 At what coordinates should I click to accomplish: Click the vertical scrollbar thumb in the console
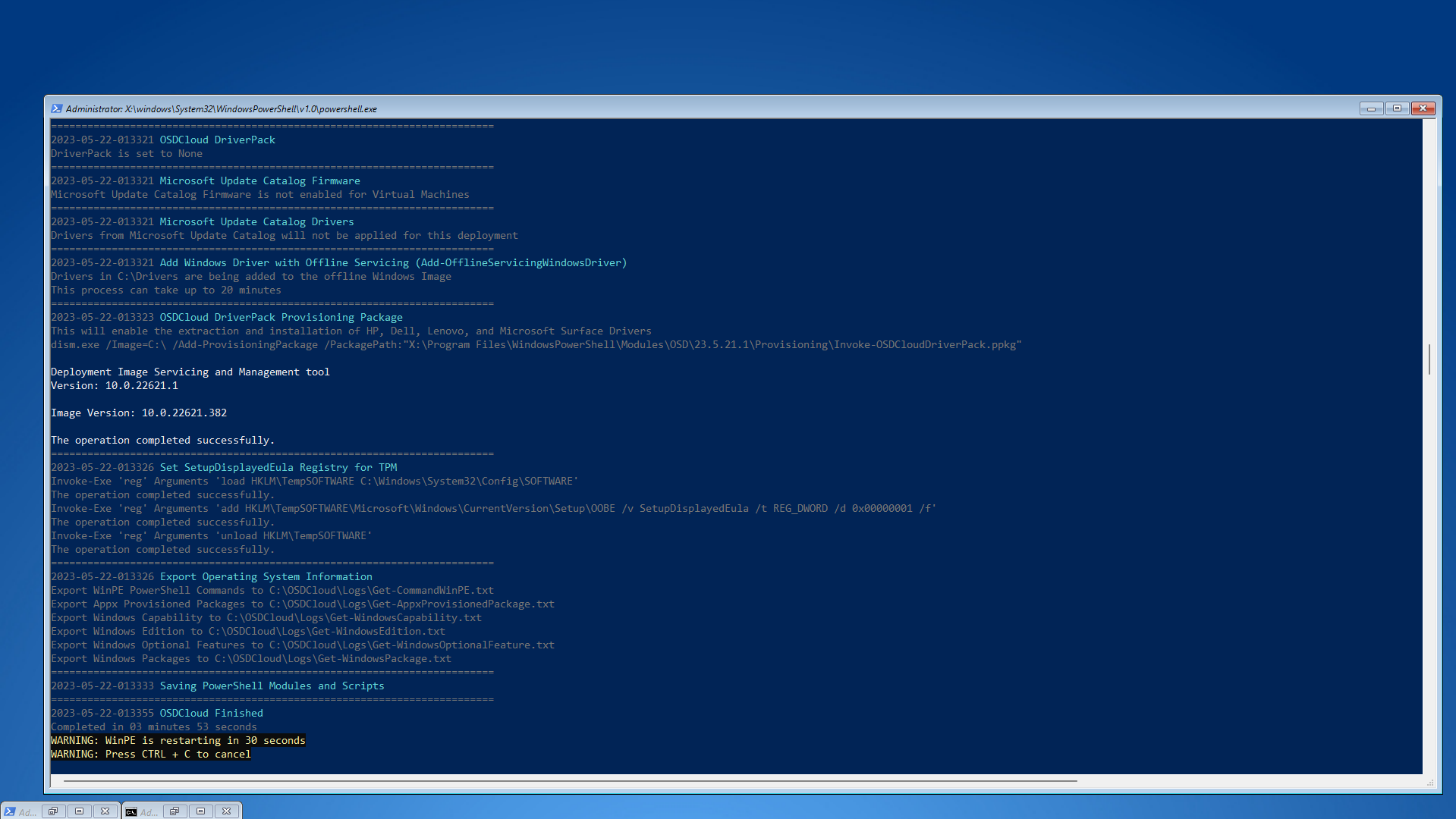click(1429, 359)
